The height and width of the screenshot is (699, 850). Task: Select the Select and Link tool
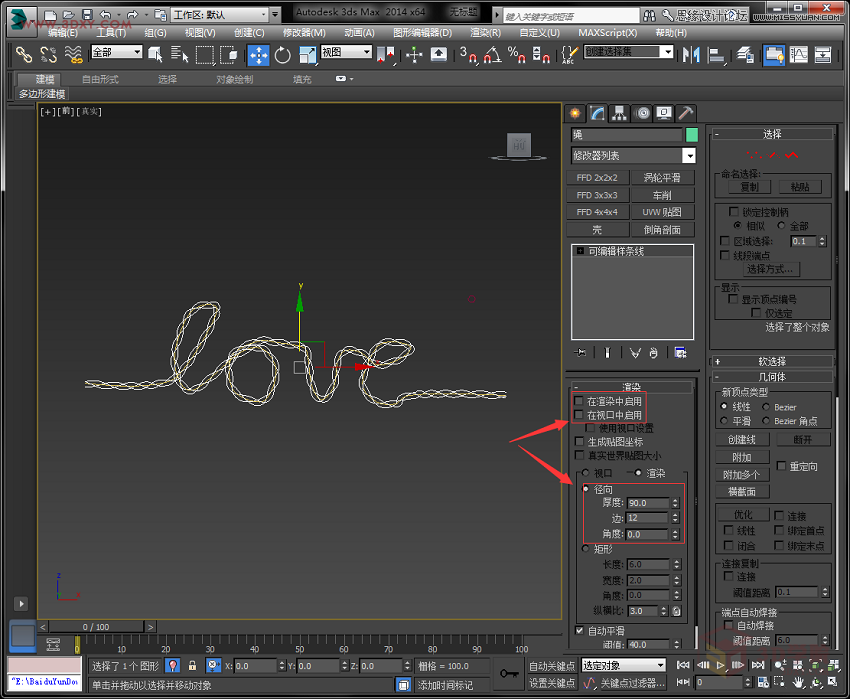[x=24, y=55]
